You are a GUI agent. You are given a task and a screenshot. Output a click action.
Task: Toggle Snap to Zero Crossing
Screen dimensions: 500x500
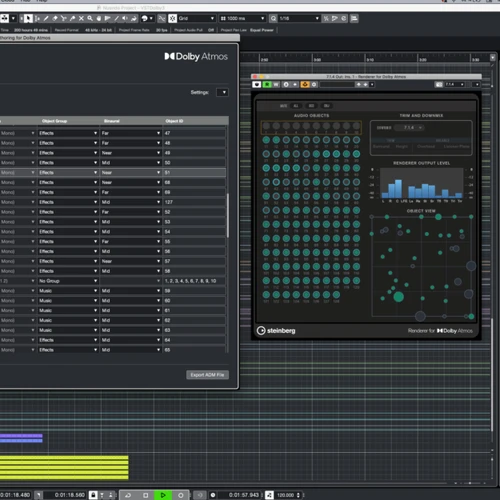(162, 18)
